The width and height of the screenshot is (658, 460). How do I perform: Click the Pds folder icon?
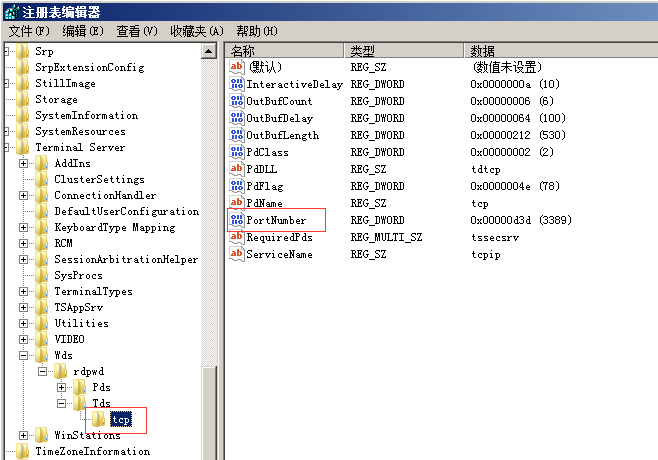pos(79,387)
